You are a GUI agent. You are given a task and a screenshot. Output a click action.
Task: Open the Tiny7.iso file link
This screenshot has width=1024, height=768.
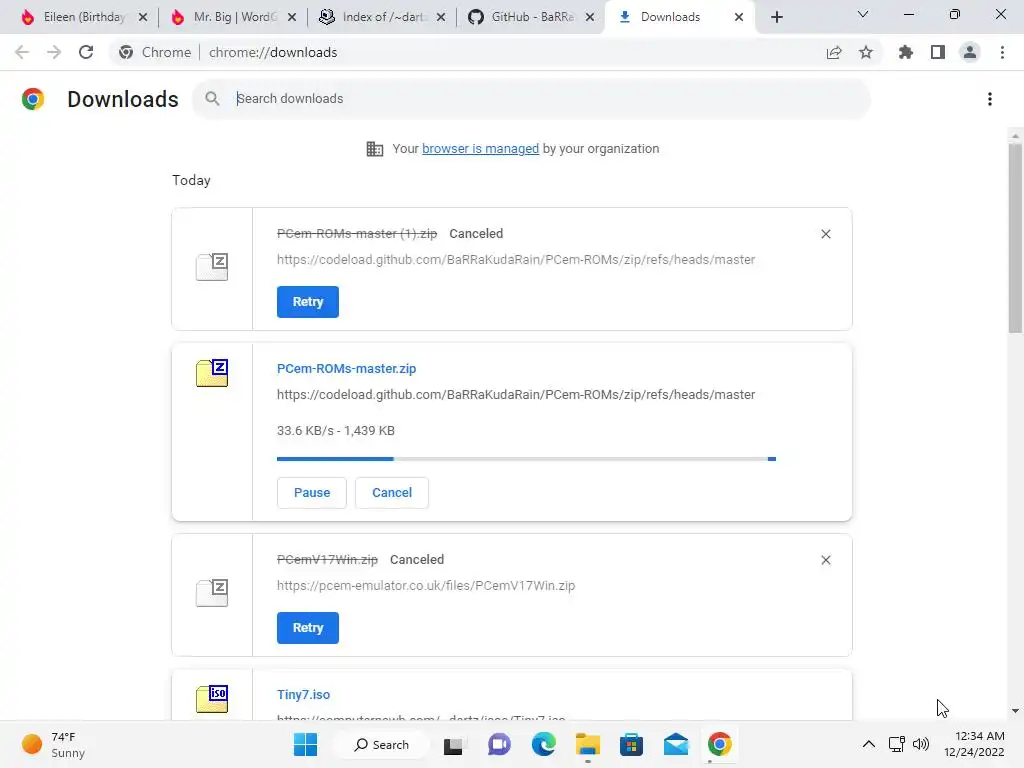click(303, 694)
